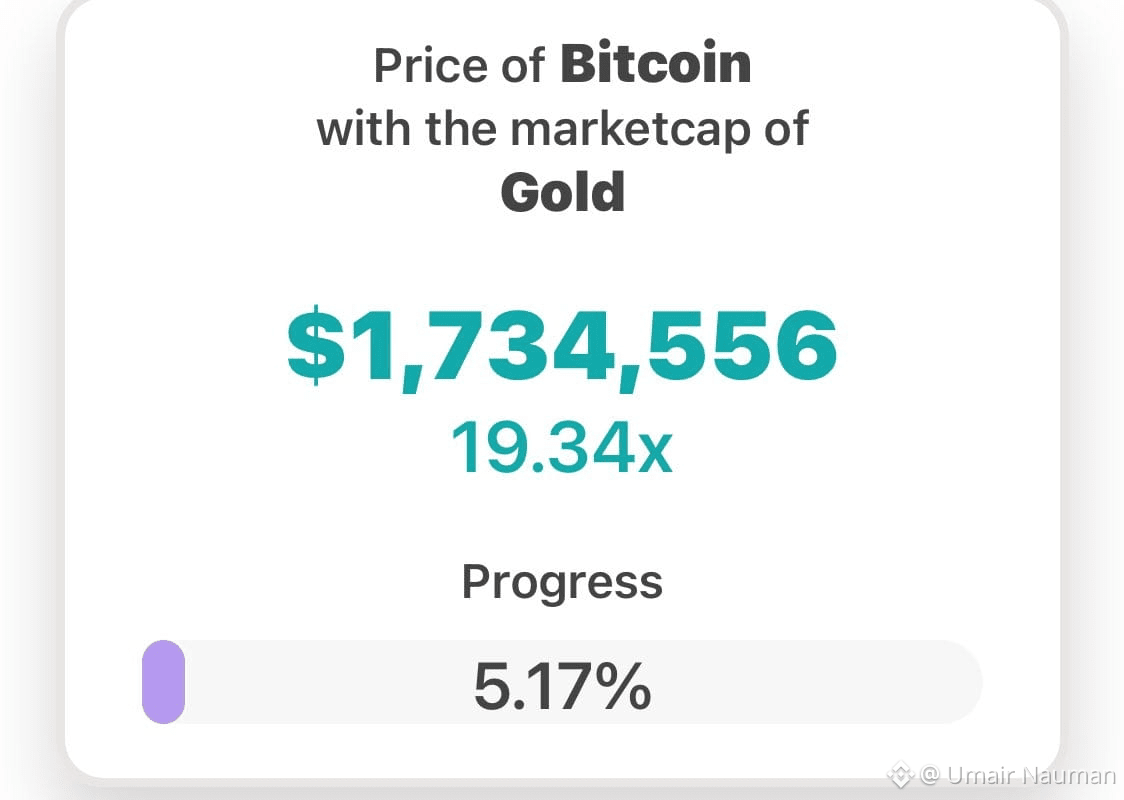Select the bold Gold word
This screenshot has height=800, width=1124.
point(563,192)
